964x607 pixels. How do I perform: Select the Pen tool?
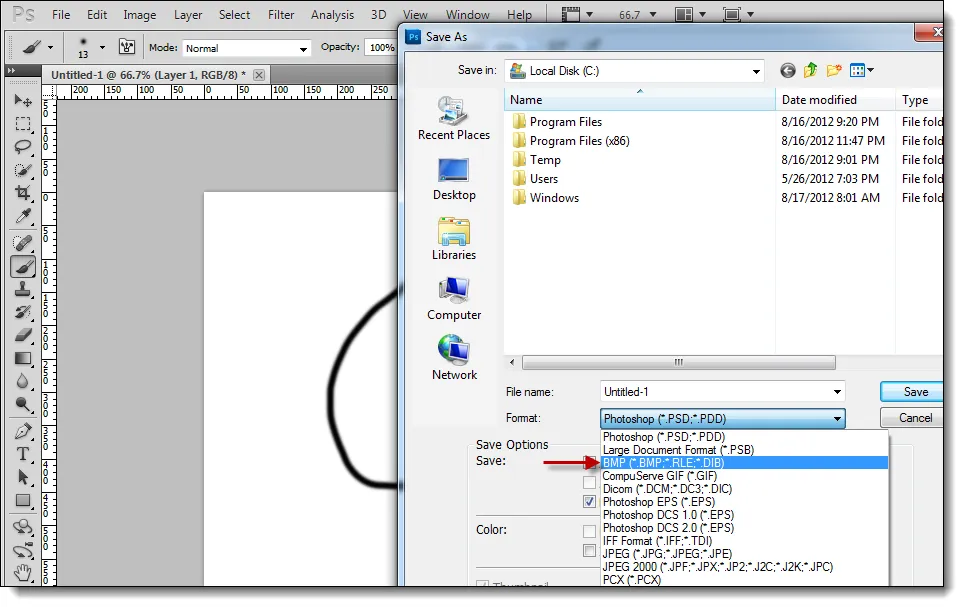[23, 431]
